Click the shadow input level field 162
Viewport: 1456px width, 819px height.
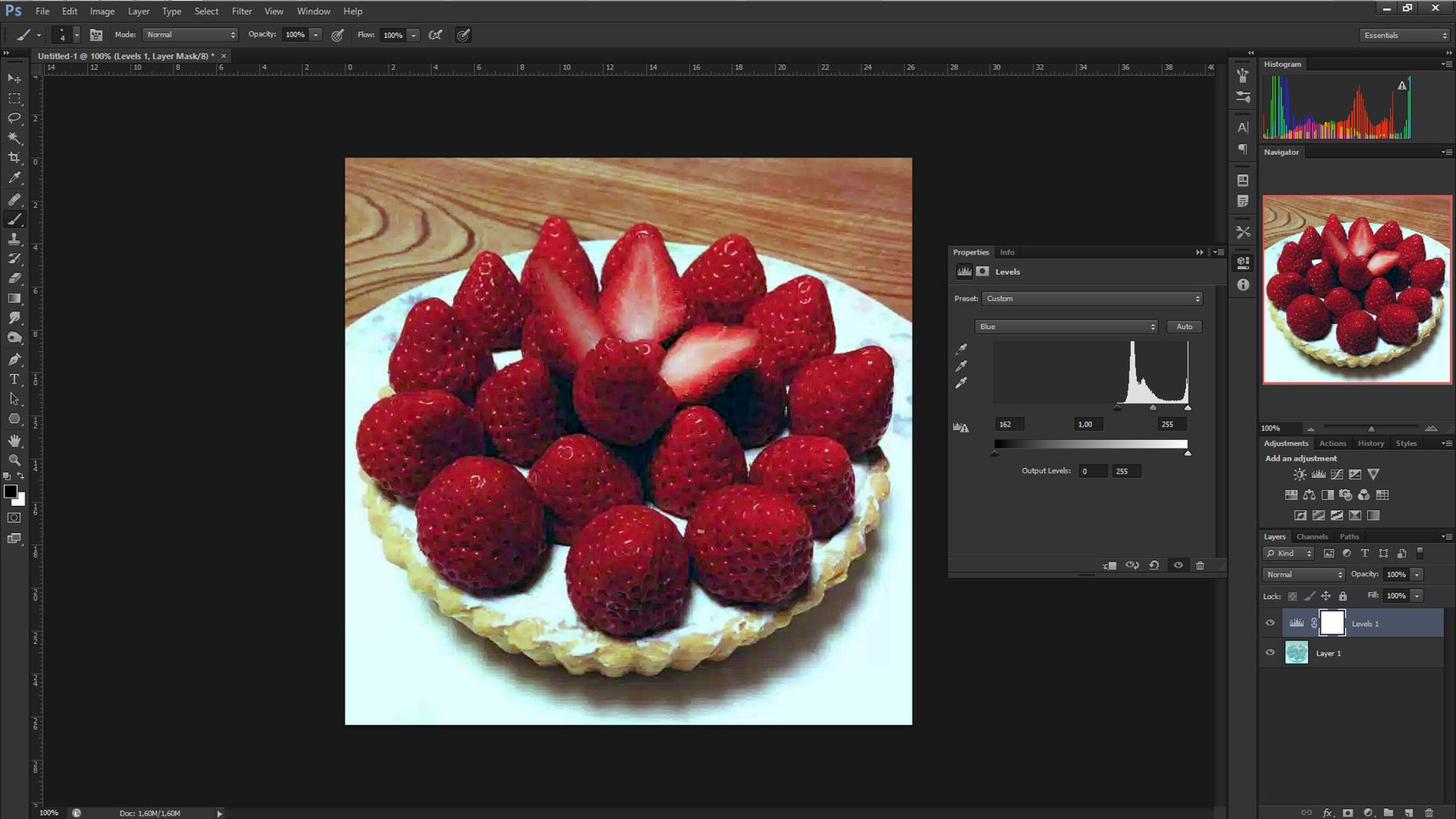[x=1009, y=424]
